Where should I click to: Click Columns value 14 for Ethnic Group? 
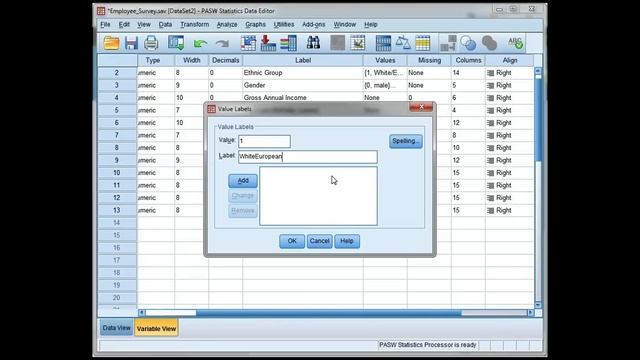pos(468,73)
